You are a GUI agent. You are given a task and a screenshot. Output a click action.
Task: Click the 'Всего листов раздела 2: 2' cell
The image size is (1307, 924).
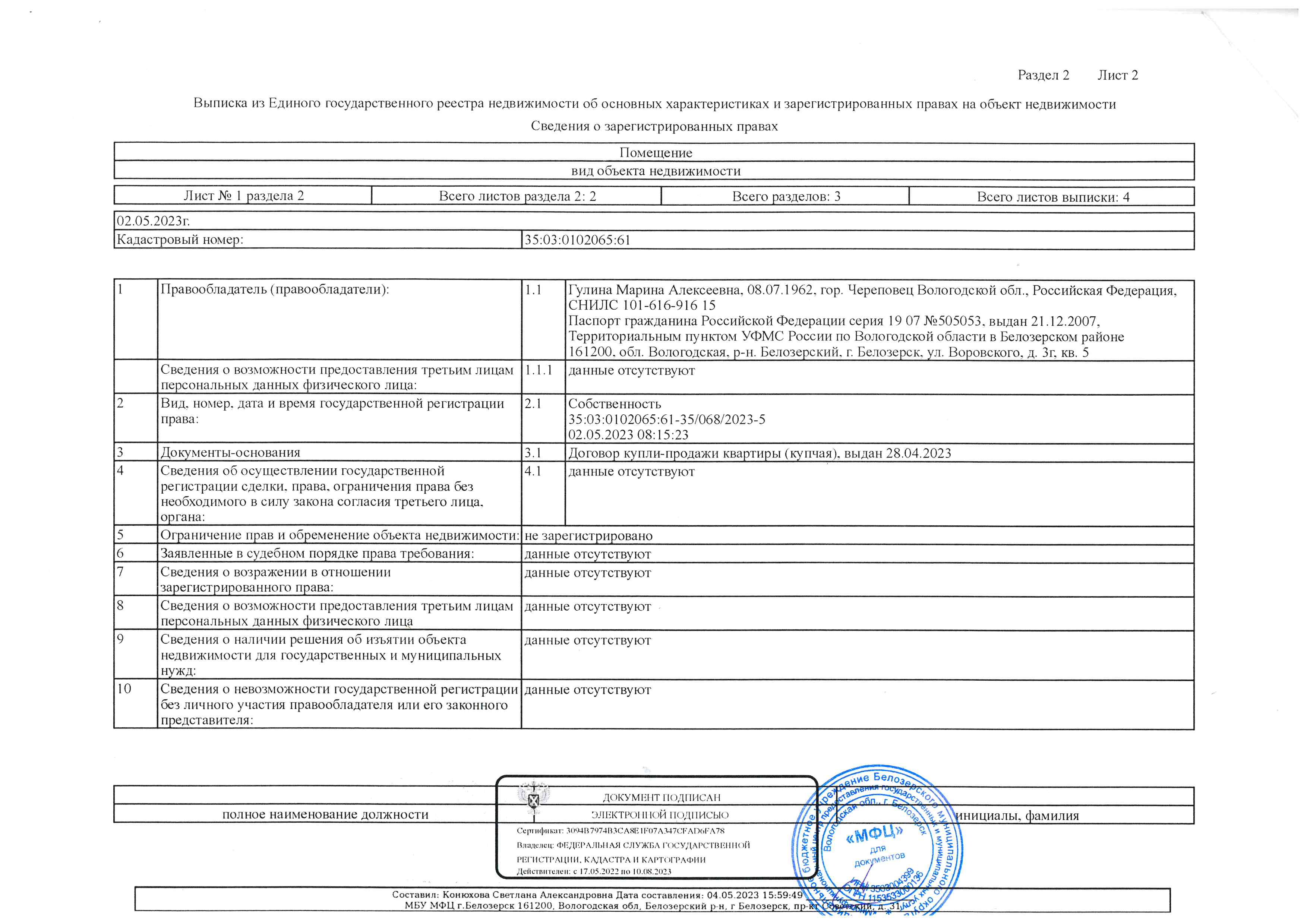[x=517, y=196]
